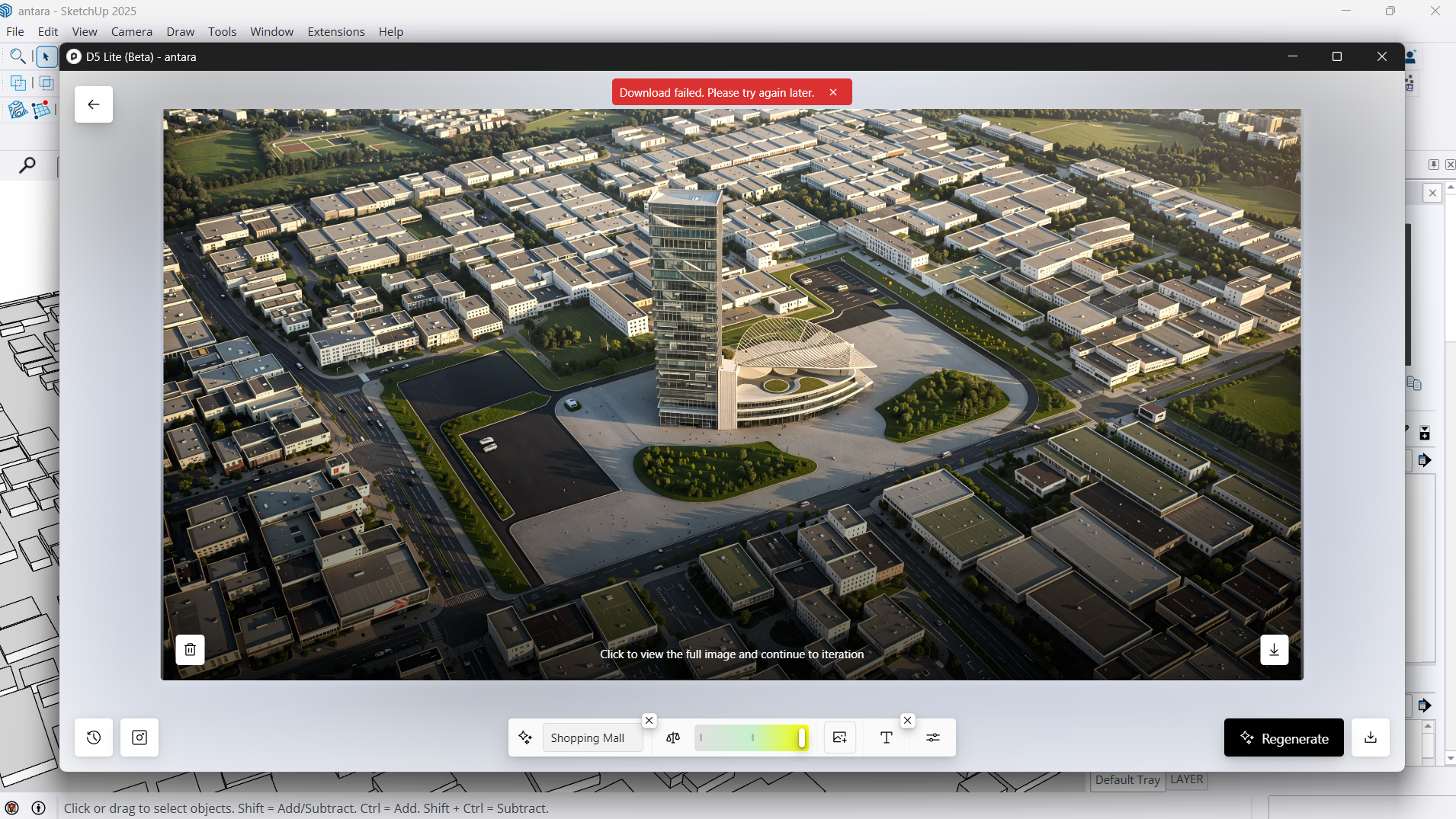Clear the text prompt with its X
The image size is (1456, 819).
(x=907, y=721)
